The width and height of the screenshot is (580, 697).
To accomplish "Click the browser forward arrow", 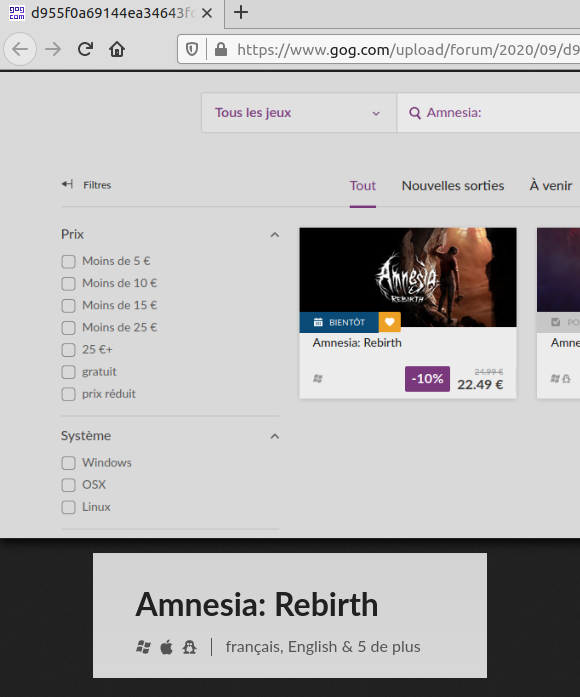I will pos(53,49).
